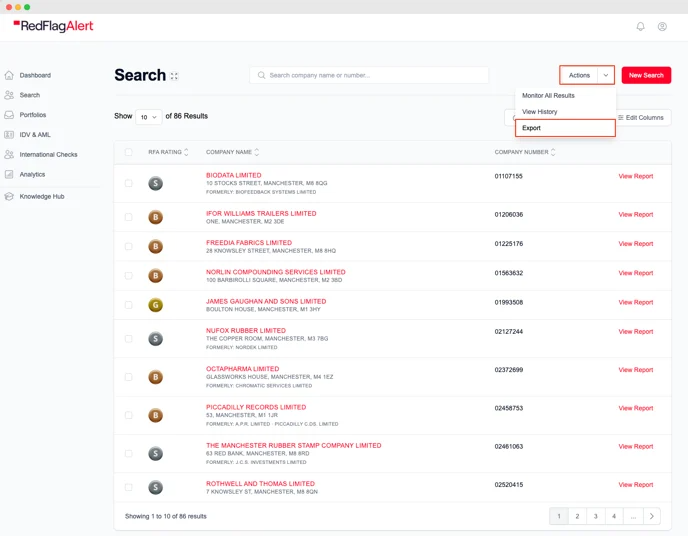Click the magnifier icon in search box
This screenshot has width=688, height=536.
coord(262,75)
